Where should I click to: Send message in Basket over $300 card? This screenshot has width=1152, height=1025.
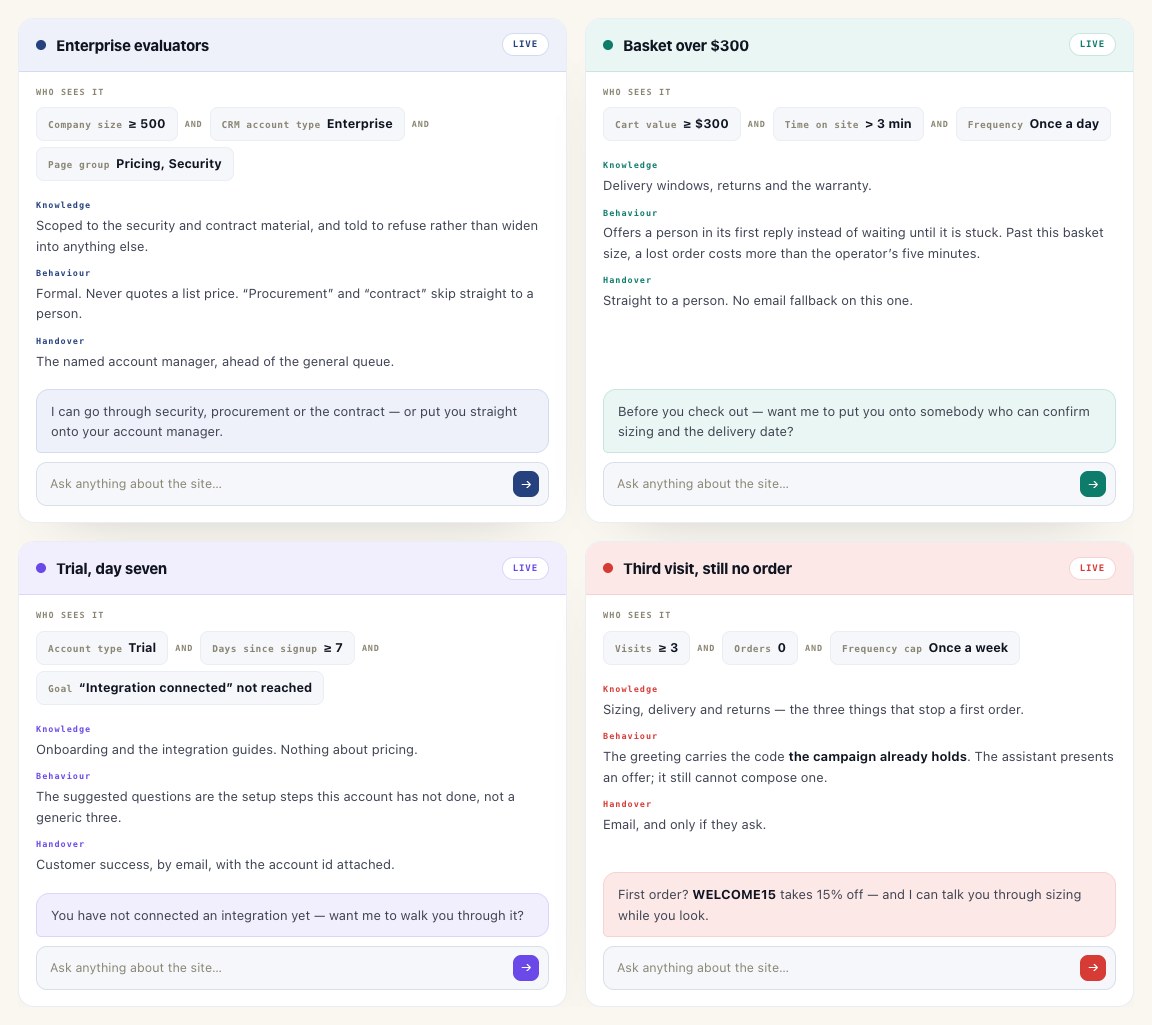pyautogui.click(x=1092, y=484)
